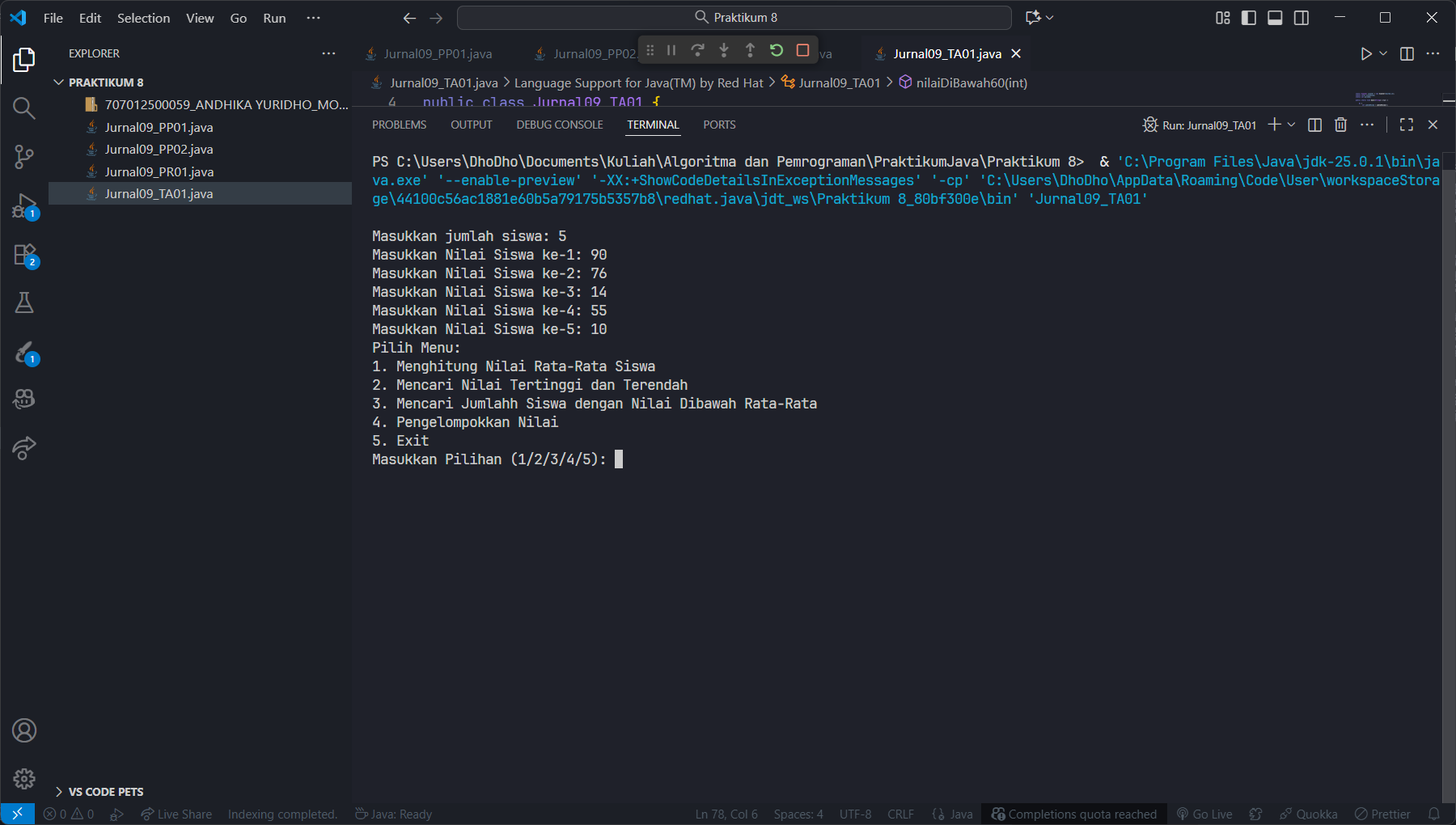Maximize the terminal panel size

[x=1407, y=125]
